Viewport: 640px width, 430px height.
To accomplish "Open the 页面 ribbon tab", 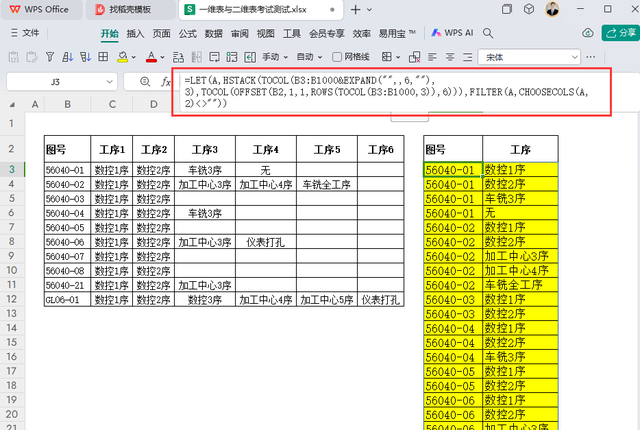I will (161, 33).
